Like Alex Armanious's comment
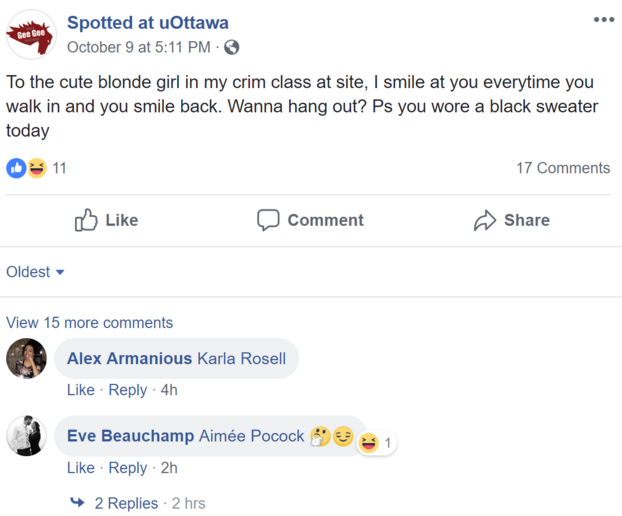622x516 pixels. coord(80,390)
